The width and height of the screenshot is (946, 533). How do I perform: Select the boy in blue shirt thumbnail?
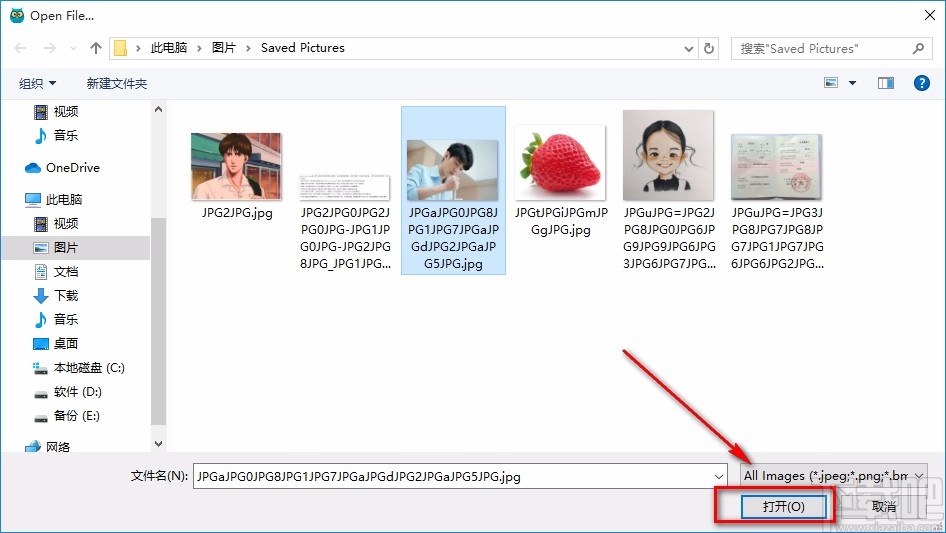pyautogui.click(x=453, y=170)
